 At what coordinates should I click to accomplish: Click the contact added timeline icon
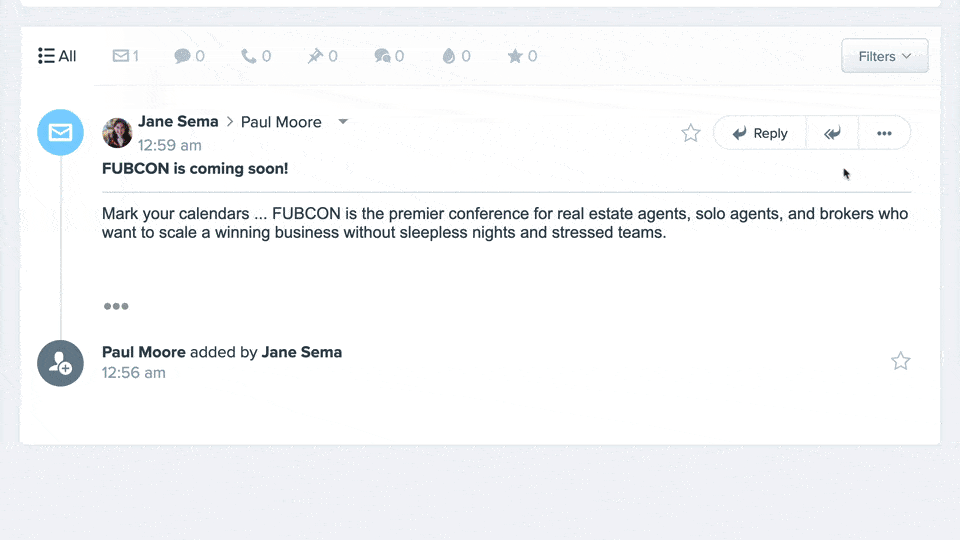60,363
